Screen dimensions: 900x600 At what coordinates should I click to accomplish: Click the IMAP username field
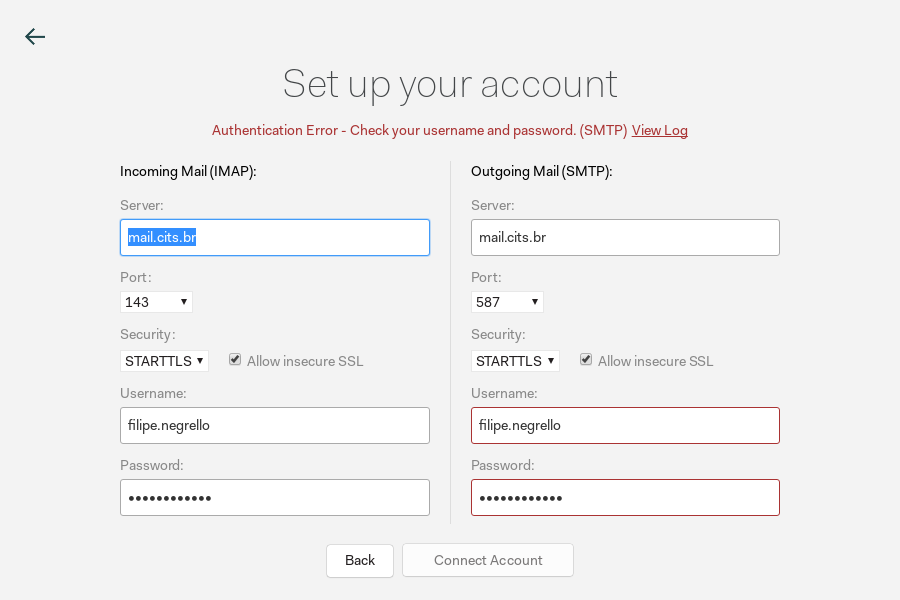point(275,425)
